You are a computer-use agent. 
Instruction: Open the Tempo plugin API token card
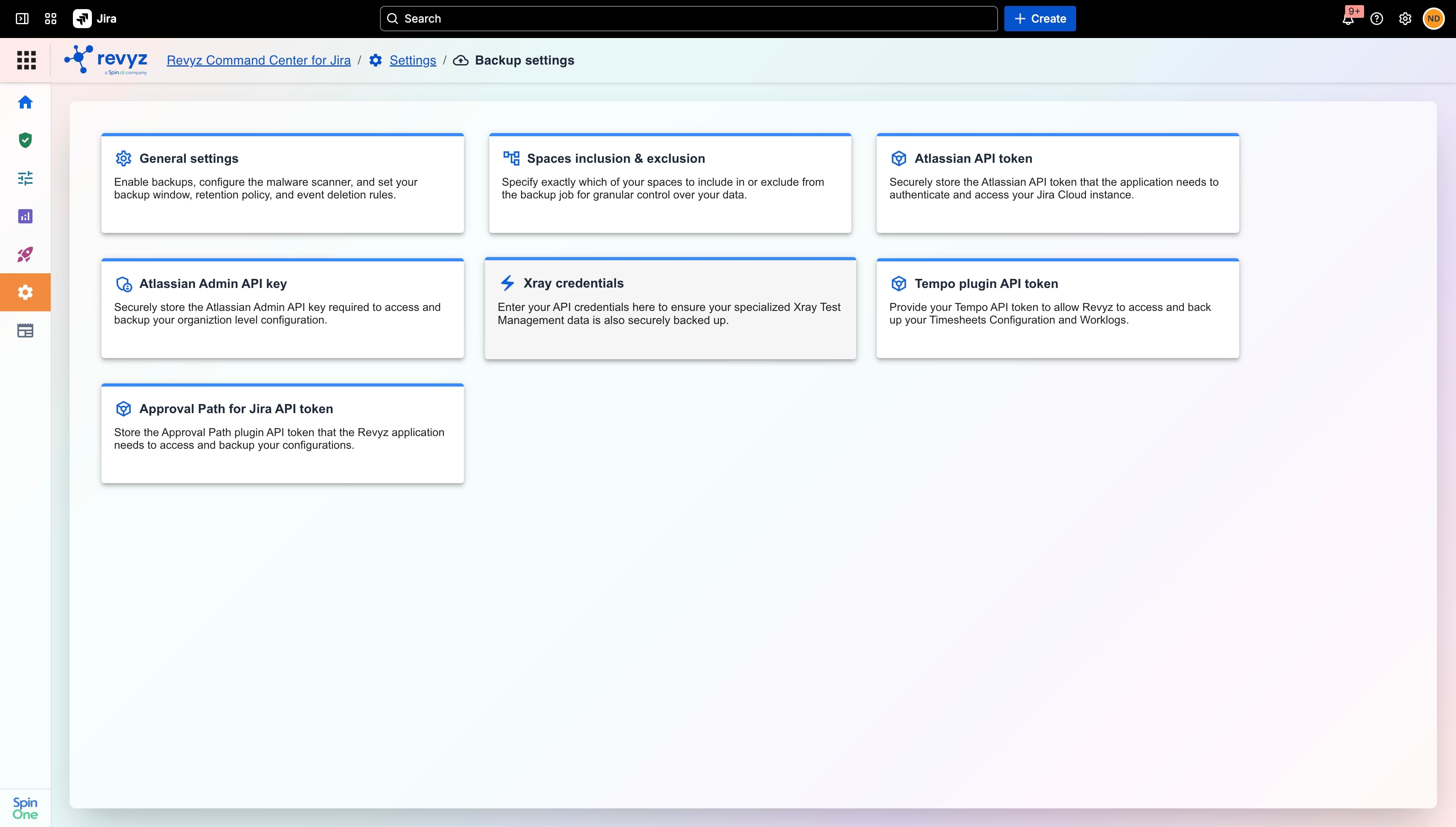1057,309
